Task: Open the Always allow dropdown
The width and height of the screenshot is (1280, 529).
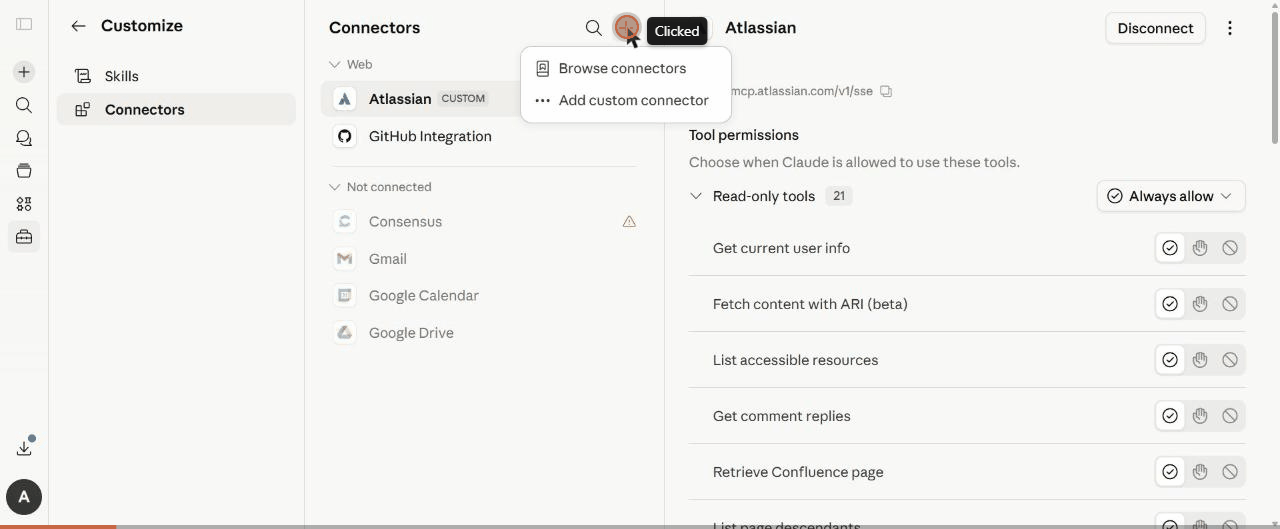Action: 1171,196
